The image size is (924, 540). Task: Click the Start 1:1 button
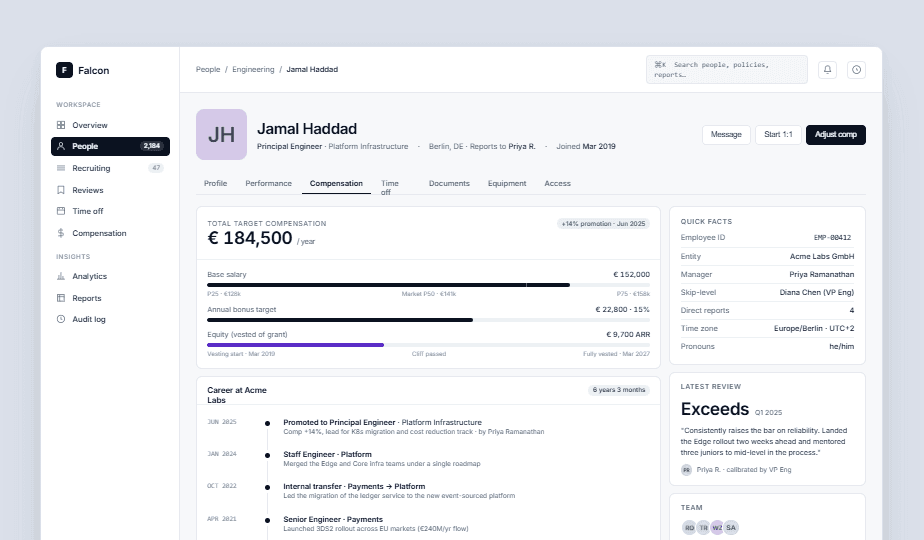(778, 134)
